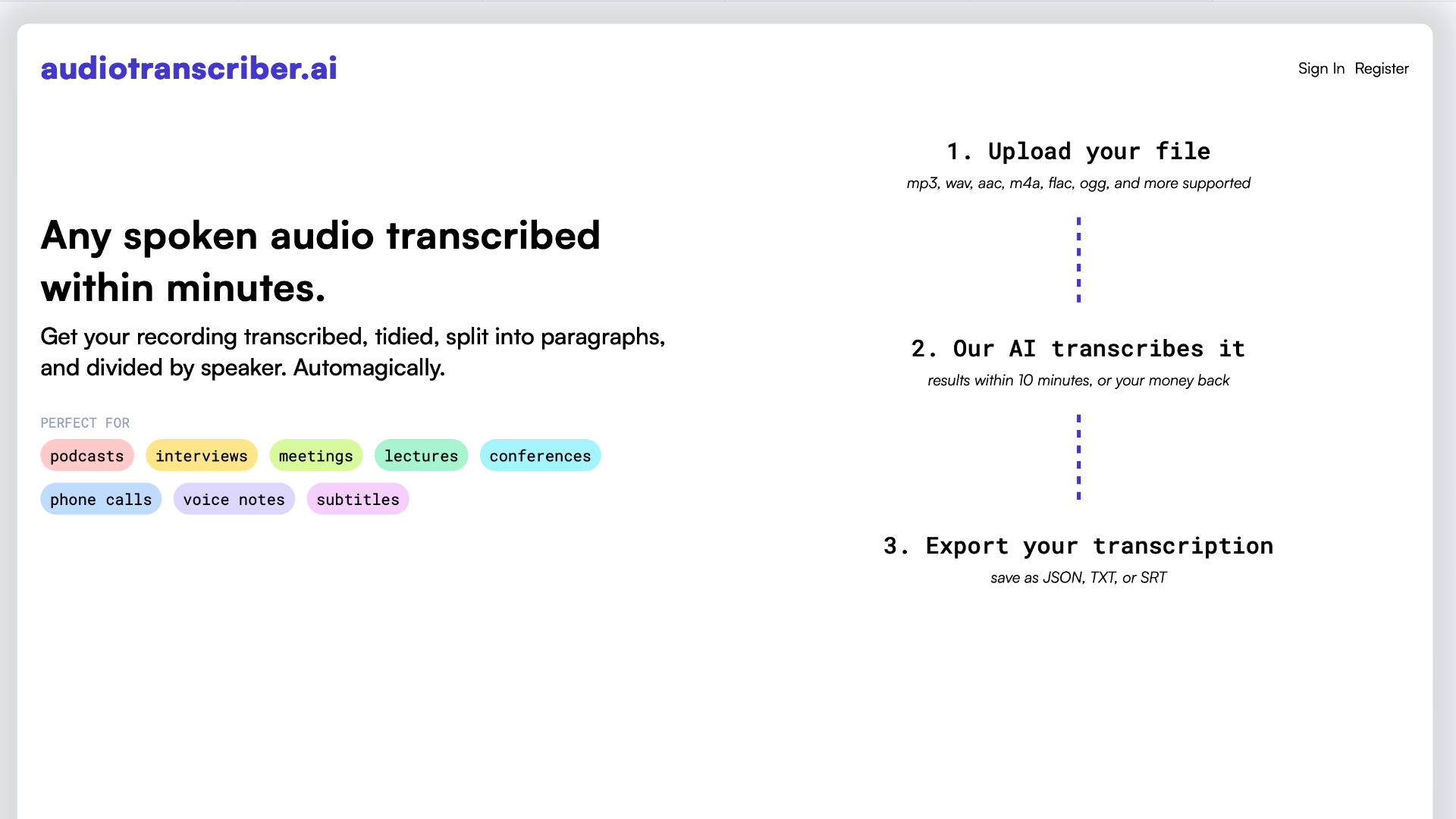Click the '2. Our AI transcribes it' heading
This screenshot has height=819, width=1456.
(x=1078, y=348)
